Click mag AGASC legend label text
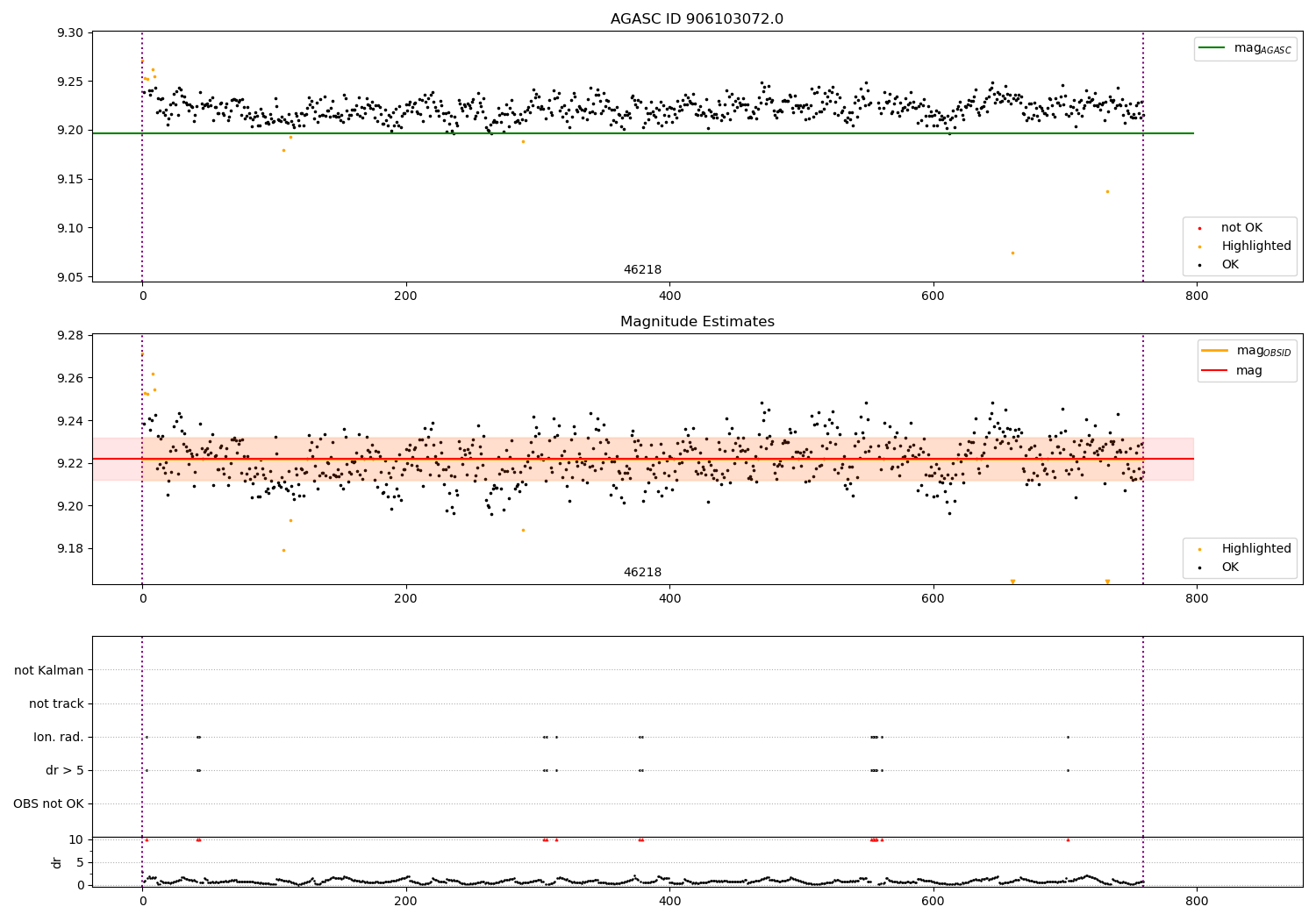 pos(1262,49)
